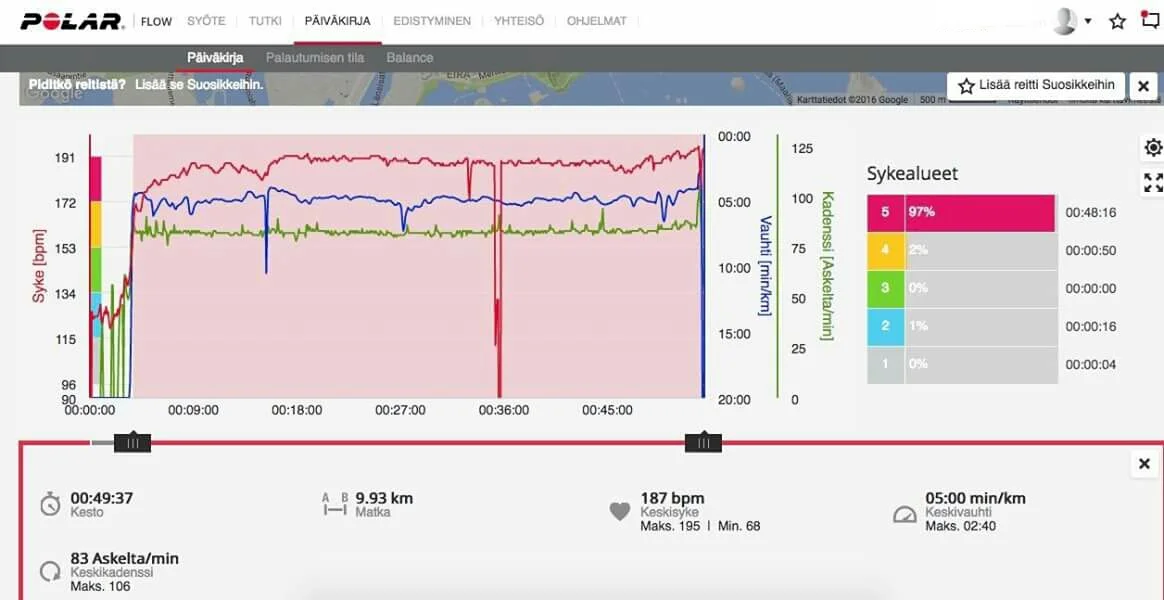Click the right range slider handle

coord(703,442)
